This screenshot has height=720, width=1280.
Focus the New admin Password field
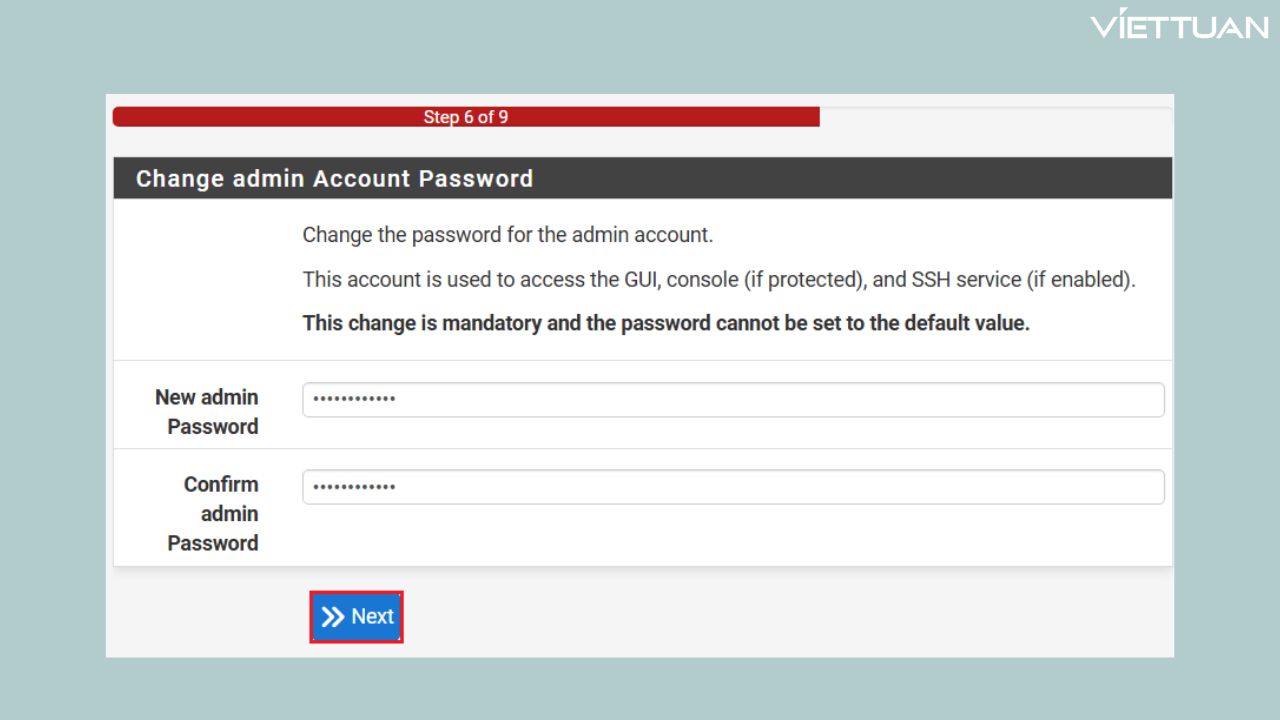tap(733, 400)
